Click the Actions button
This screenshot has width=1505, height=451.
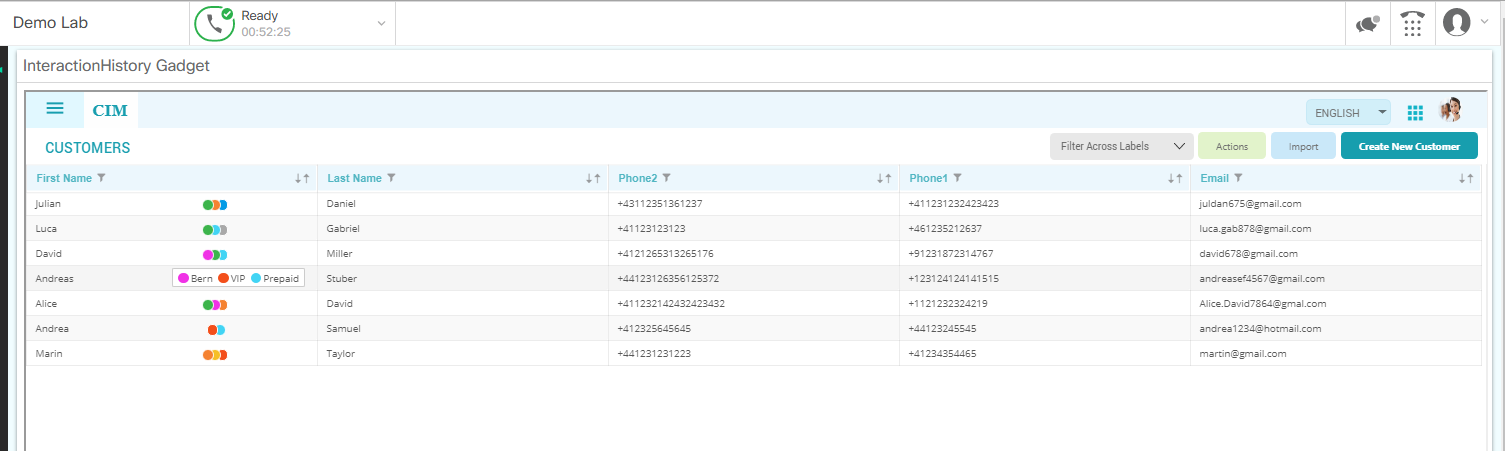click(1232, 146)
